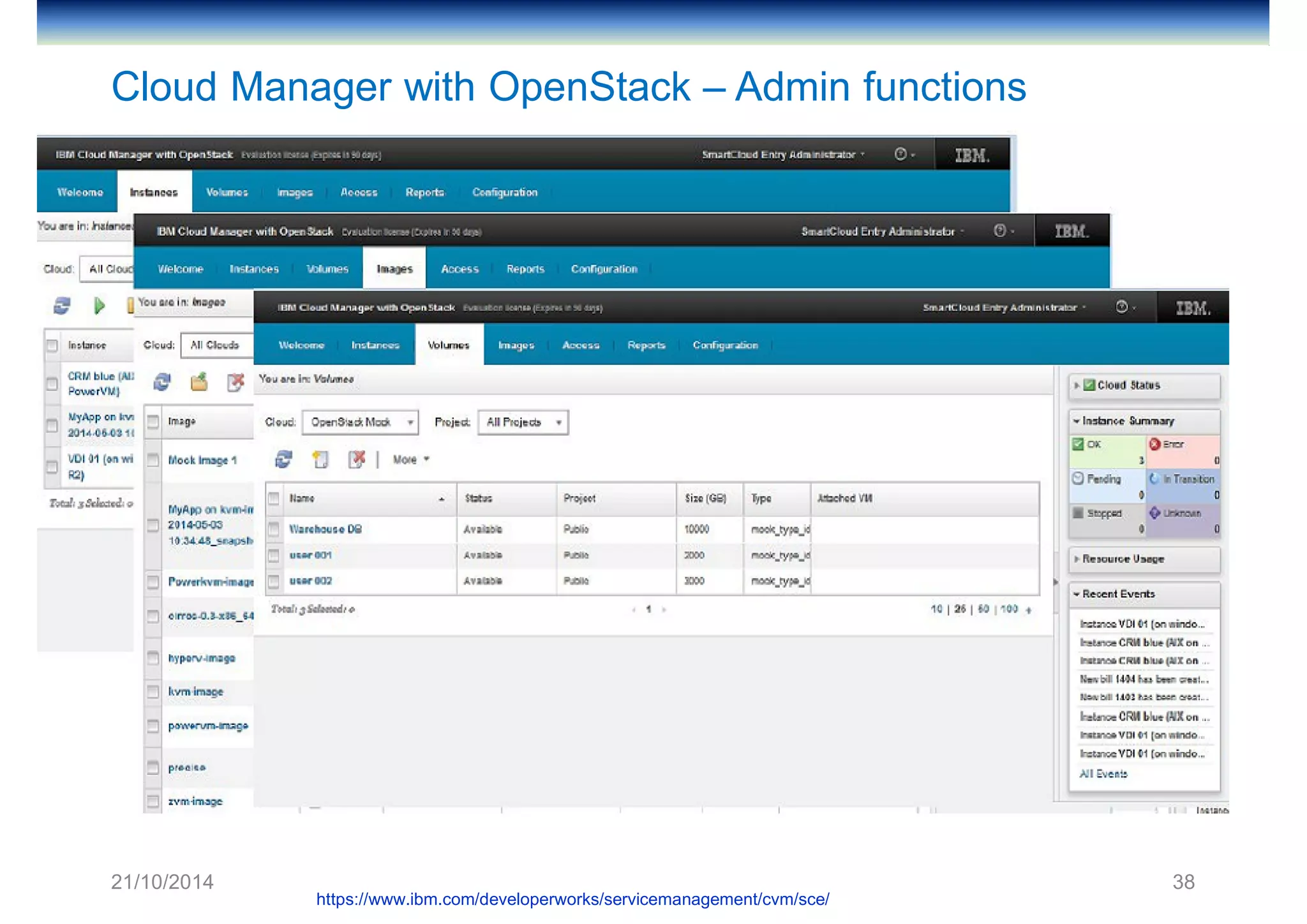Click Stopped status icon in Instance Summary
The image size is (1307, 924).
tap(1079, 513)
